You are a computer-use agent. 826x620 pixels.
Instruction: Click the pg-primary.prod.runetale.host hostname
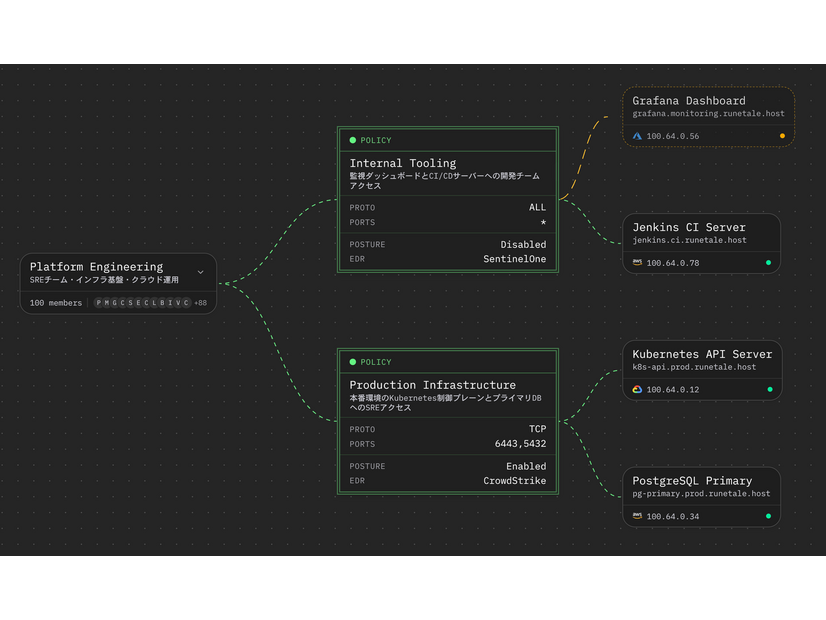701,494
